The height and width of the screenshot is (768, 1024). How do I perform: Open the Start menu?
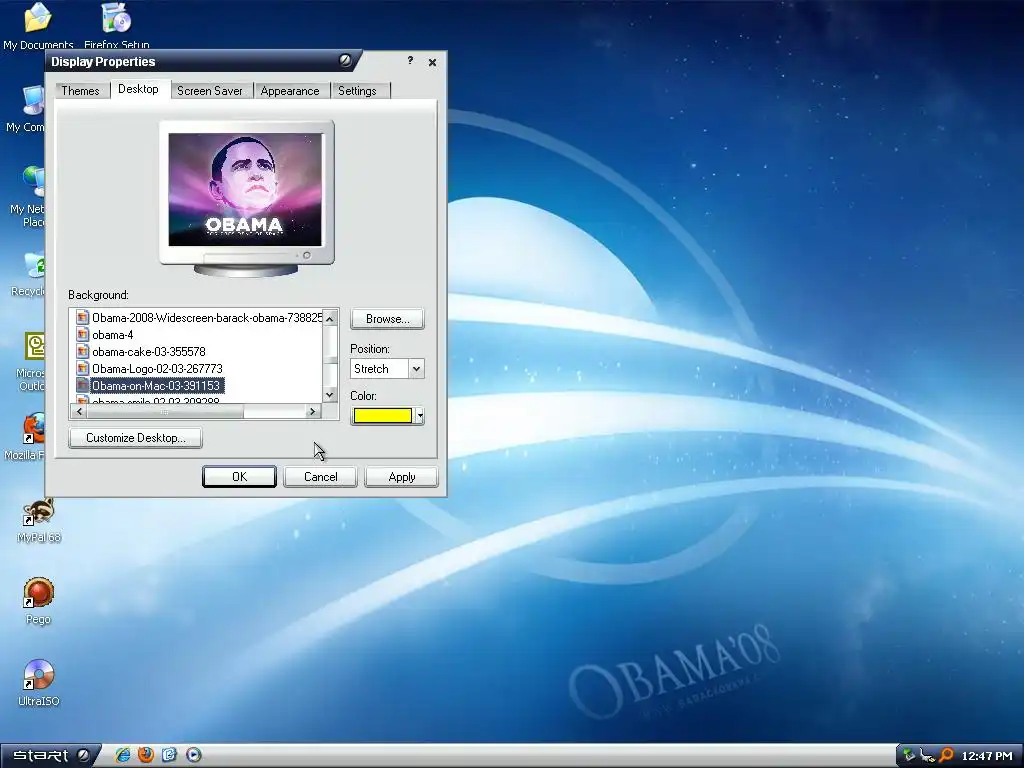(x=50, y=756)
